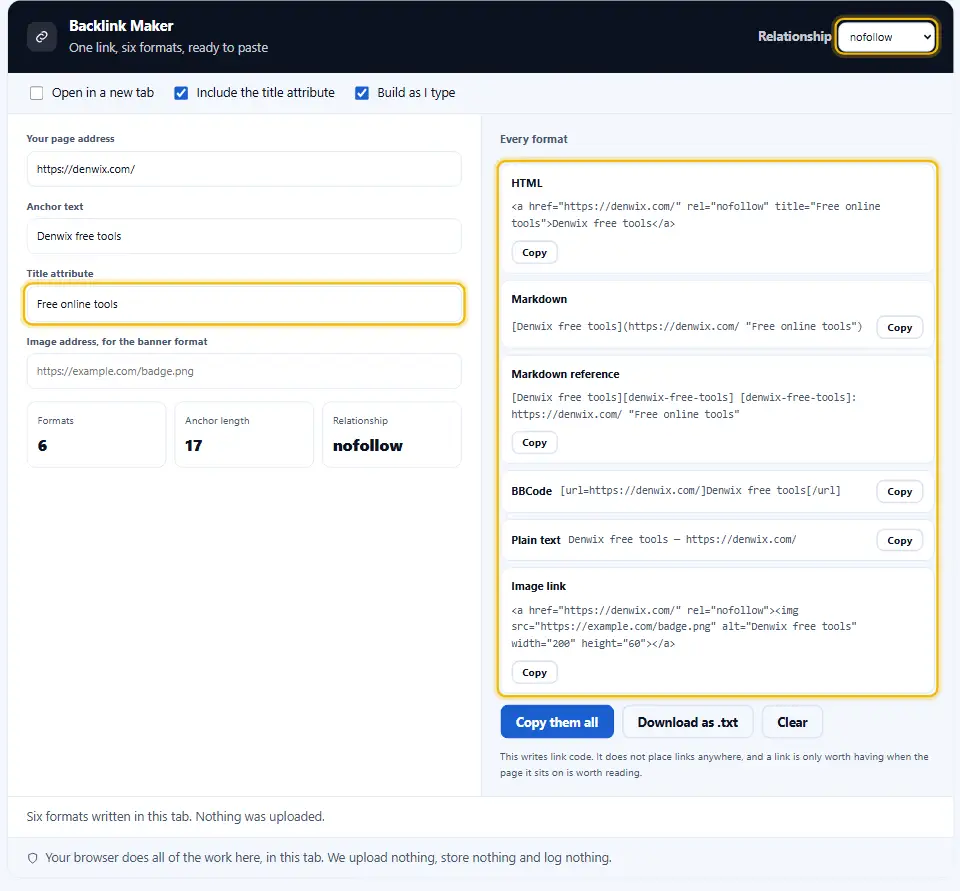The image size is (960, 891).
Task: Enable Open in a new tab checkbox
Action: (x=37, y=93)
